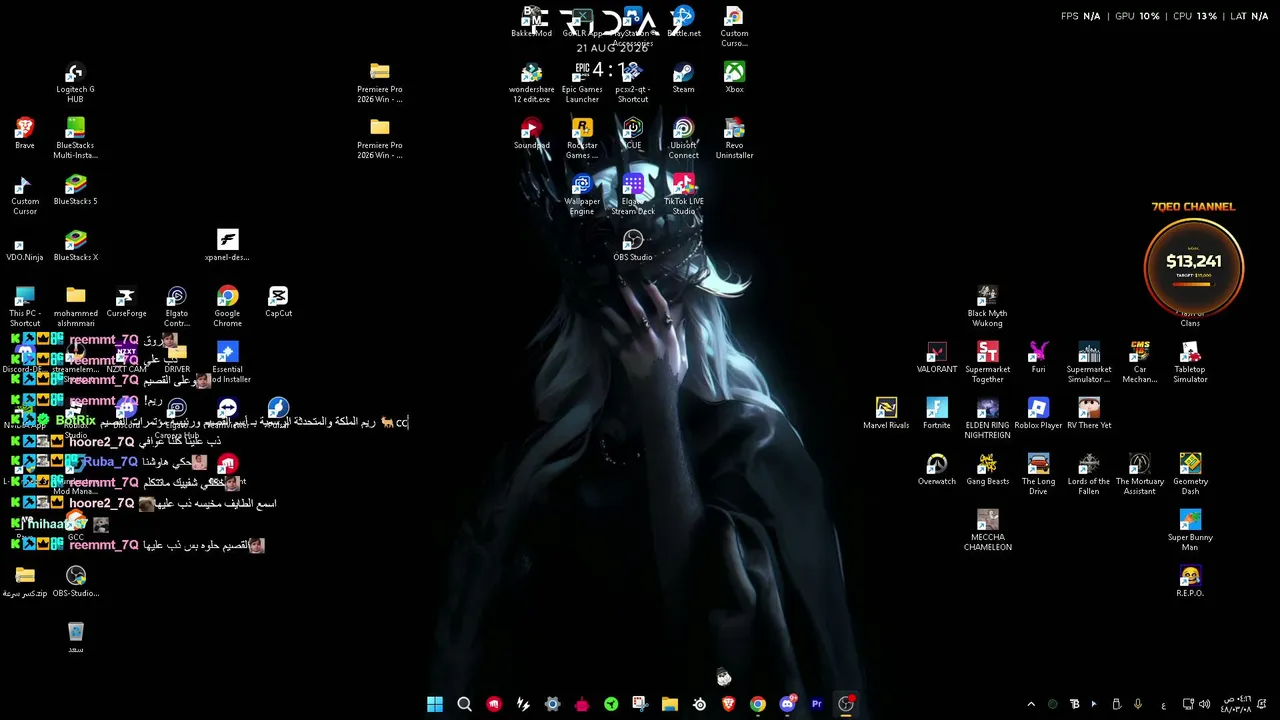Select the Supermarket Together game icon
The image size is (1280, 720).
[x=987, y=363]
